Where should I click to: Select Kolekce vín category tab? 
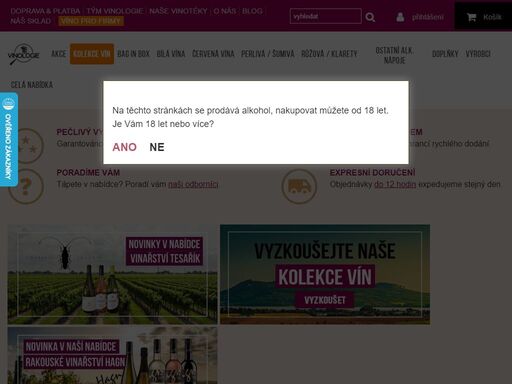[92, 54]
